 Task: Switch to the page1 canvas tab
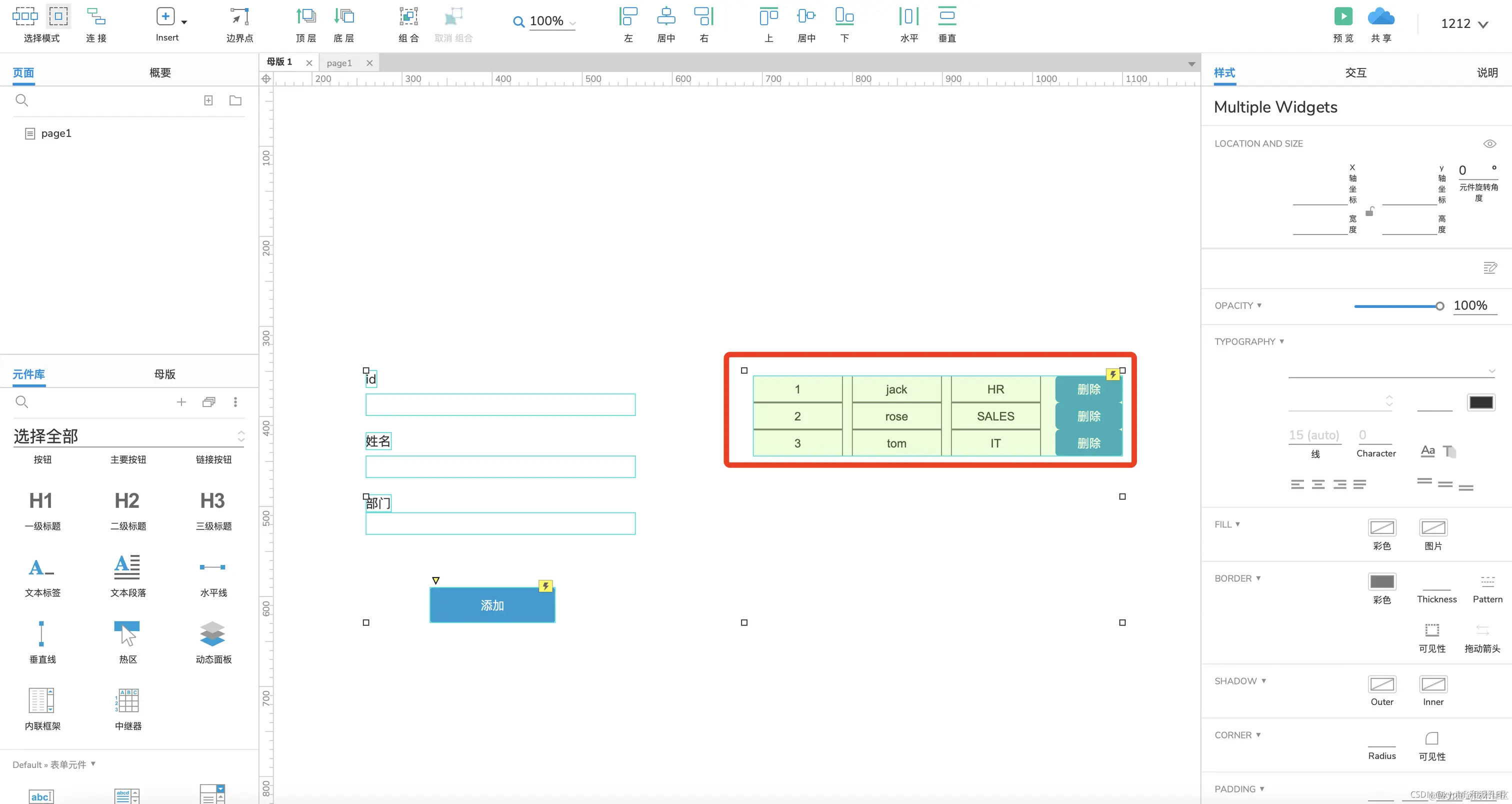click(339, 63)
